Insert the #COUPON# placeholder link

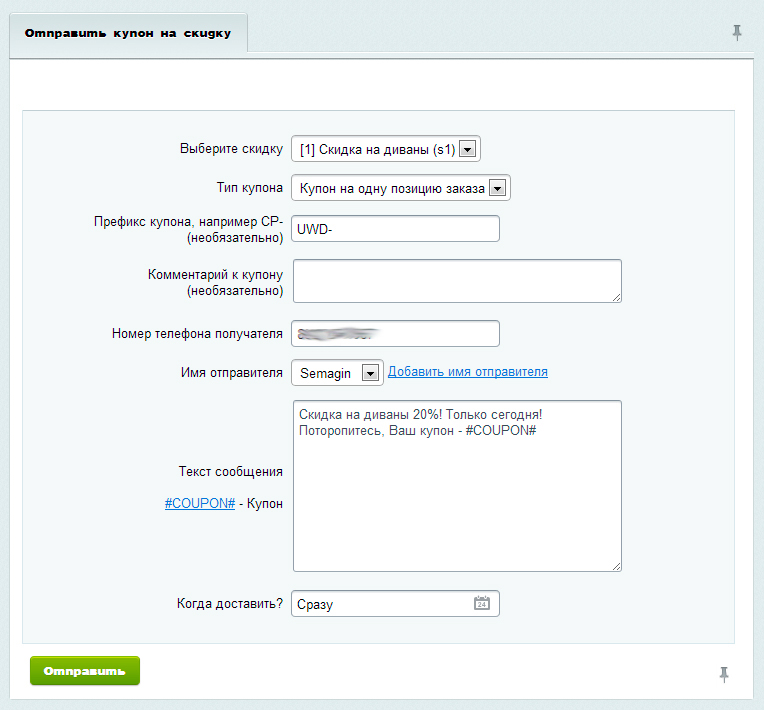pos(200,504)
